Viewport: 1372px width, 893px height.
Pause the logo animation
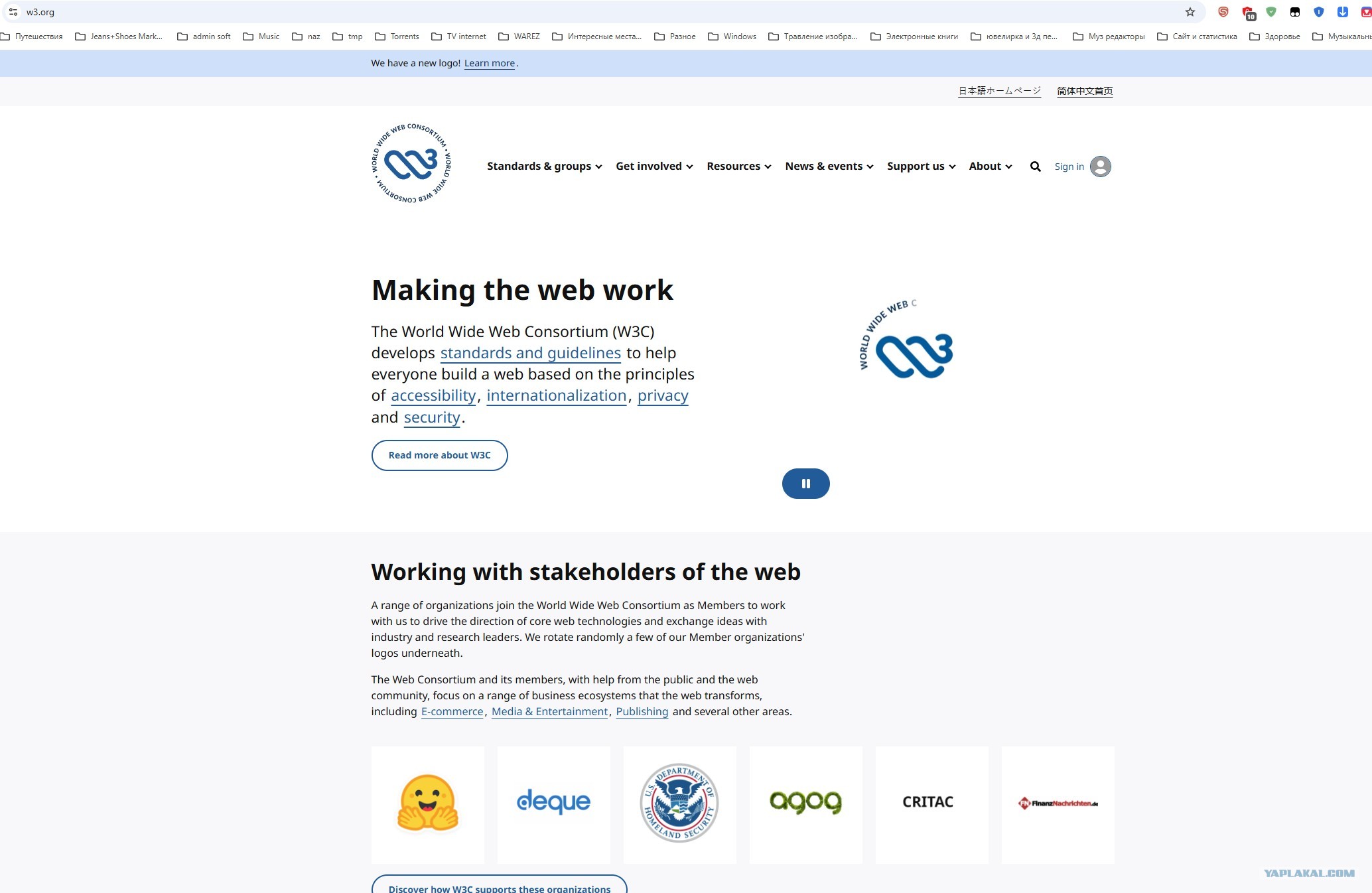pyautogui.click(x=805, y=484)
